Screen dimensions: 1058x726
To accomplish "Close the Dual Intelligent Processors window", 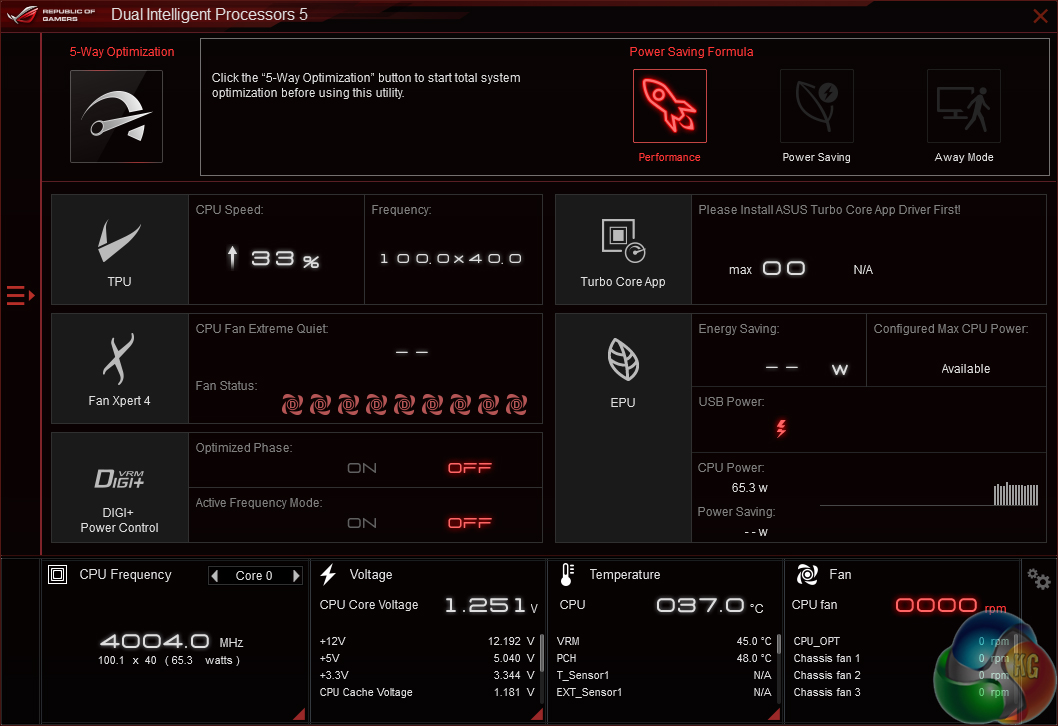I will pyautogui.click(x=1040, y=16).
